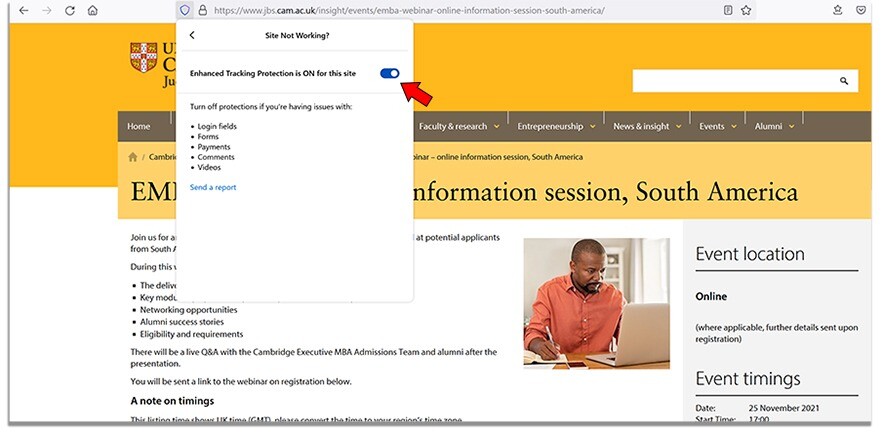
Task: Expand the Faculty & research dropdown arrow
Action: [497, 127]
